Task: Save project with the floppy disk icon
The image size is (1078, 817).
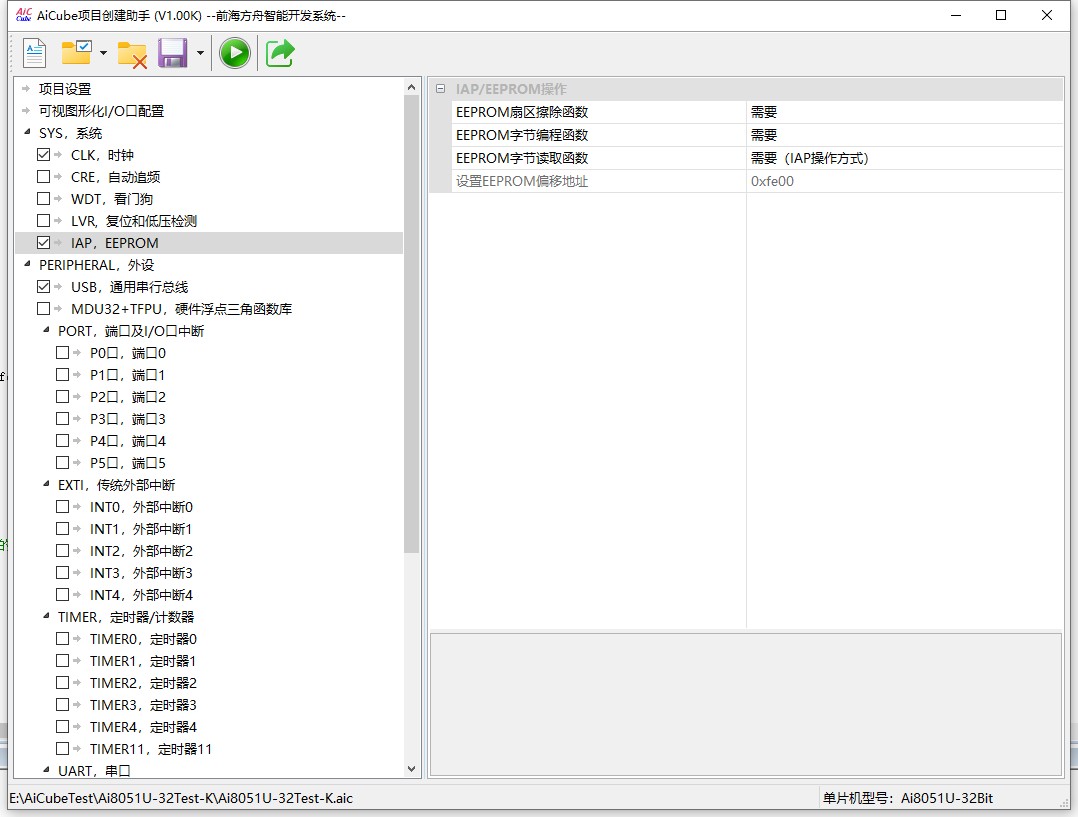Action: coord(173,53)
